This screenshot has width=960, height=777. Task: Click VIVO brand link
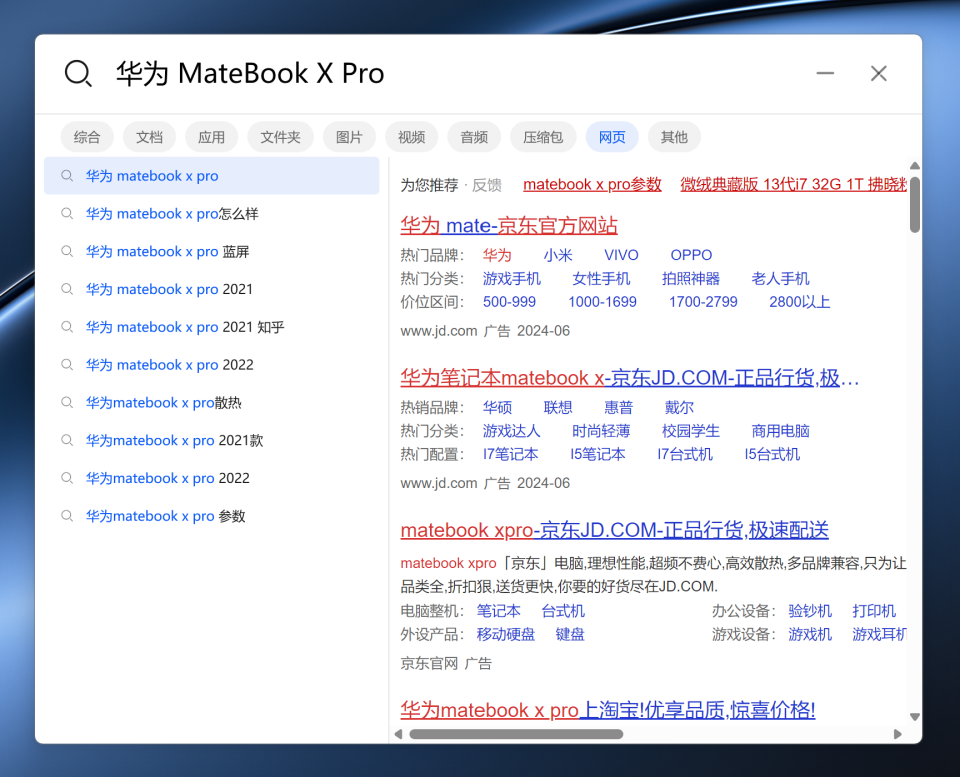pyautogui.click(x=621, y=255)
